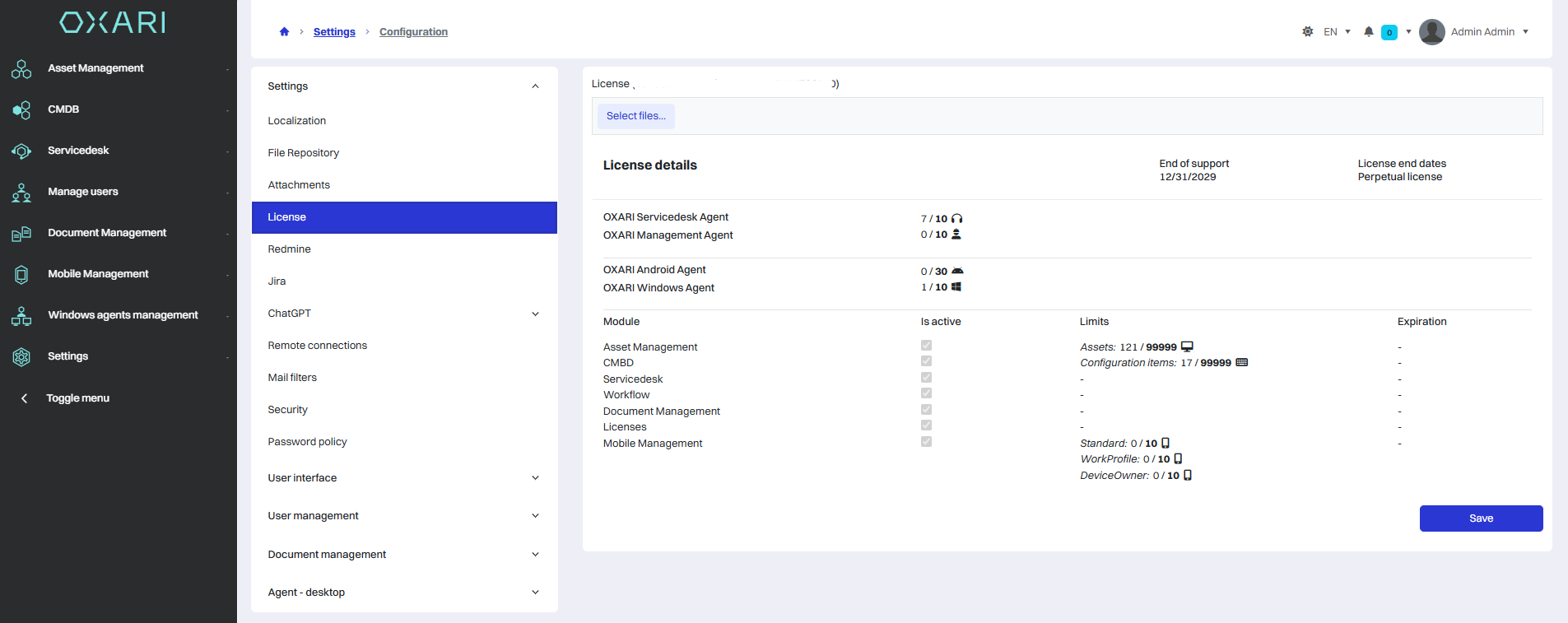The height and width of the screenshot is (623, 1568).
Task: Expand the User interface section
Action: pos(535,478)
